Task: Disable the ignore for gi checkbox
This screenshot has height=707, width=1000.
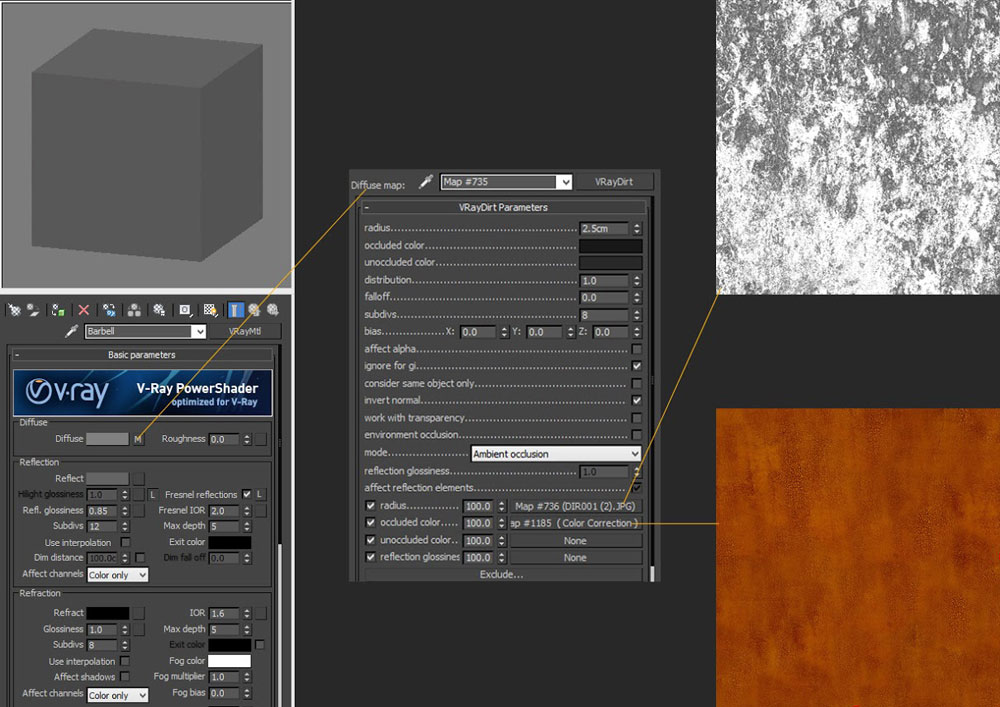Action: point(636,367)
